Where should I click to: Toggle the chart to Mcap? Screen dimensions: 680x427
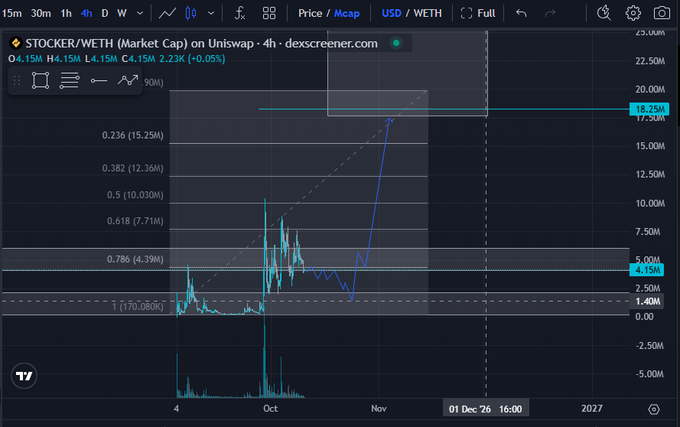coord(347,13)
